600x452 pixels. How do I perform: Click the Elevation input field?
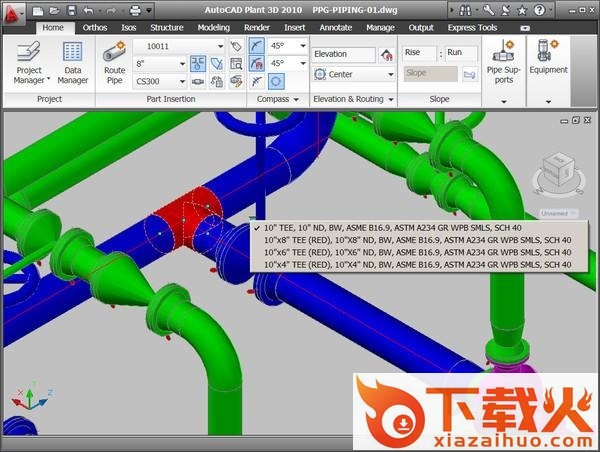tap(344, 54)
